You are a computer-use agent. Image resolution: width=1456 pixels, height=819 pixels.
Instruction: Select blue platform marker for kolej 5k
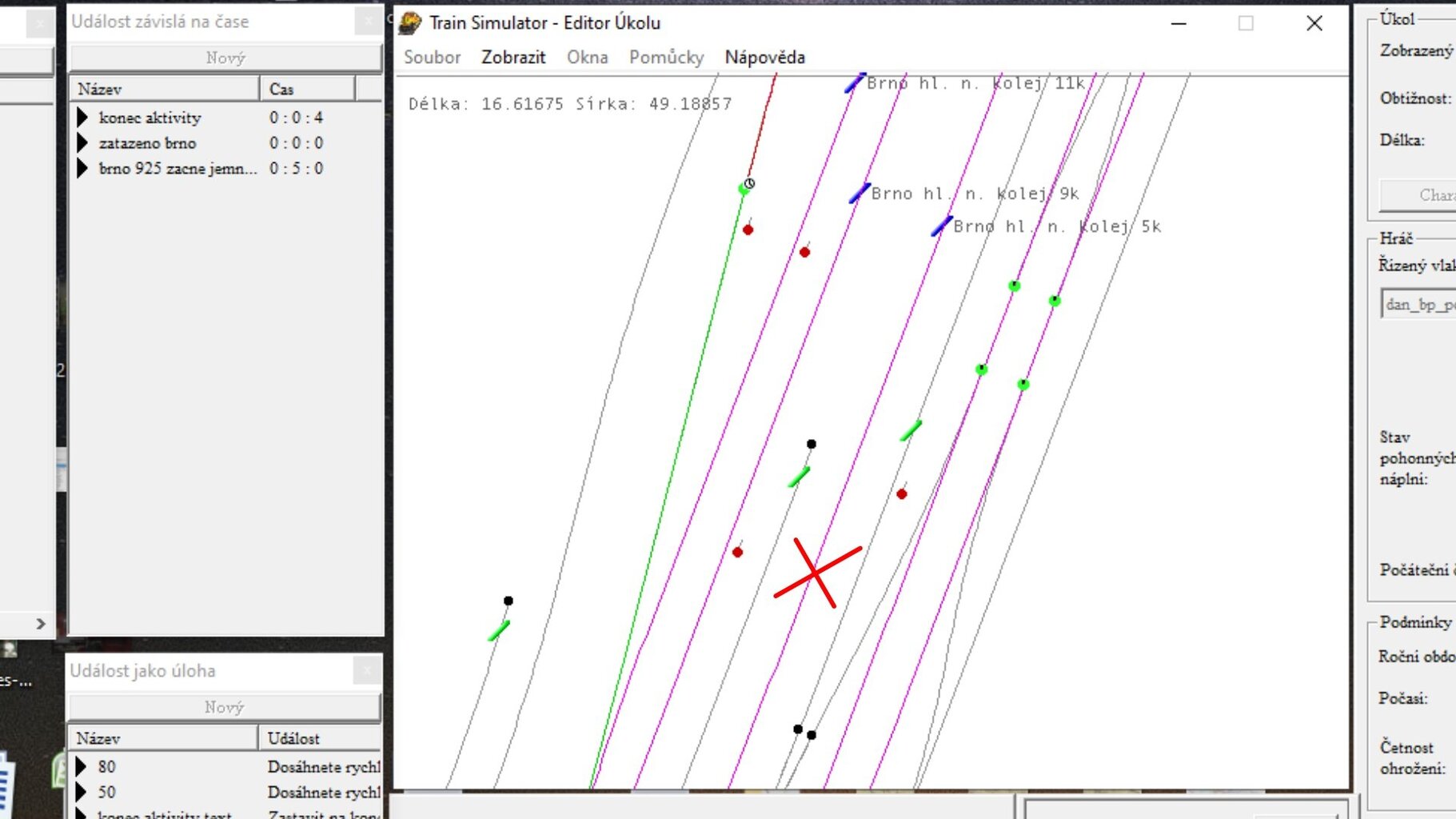pyautogui.click(x=941, y=226)
